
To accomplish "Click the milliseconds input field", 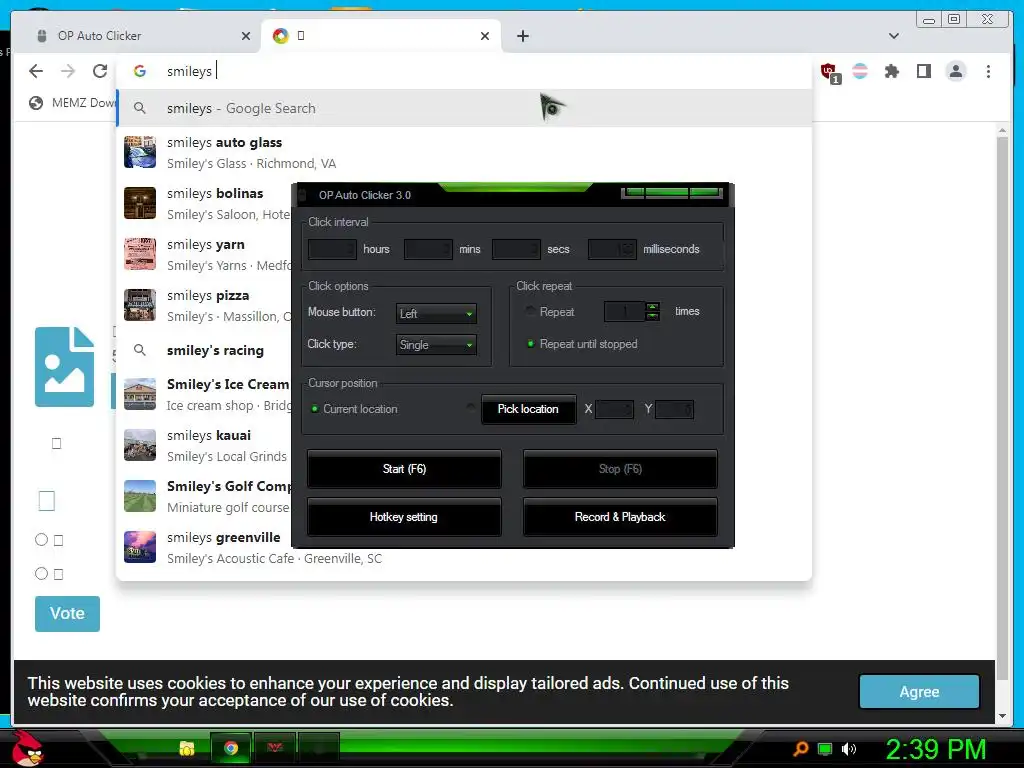I will click(612, 249).
